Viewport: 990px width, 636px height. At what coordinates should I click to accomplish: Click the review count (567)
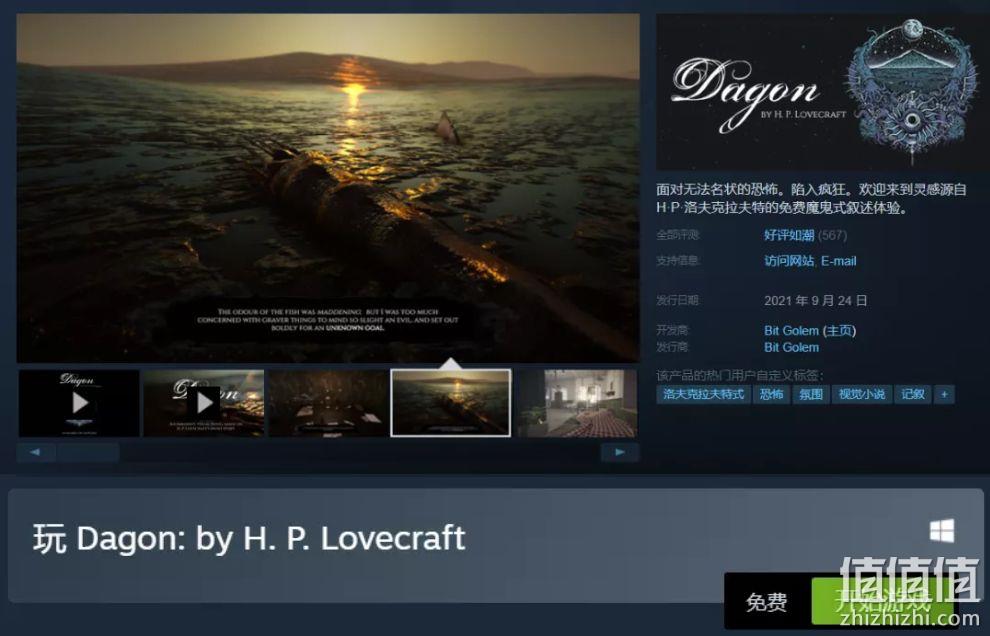[x=832, y=236]
